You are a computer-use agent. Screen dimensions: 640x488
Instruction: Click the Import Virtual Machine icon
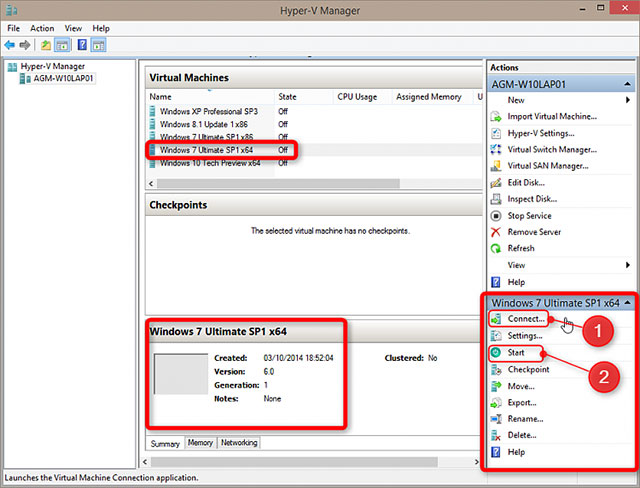[496, 117]
